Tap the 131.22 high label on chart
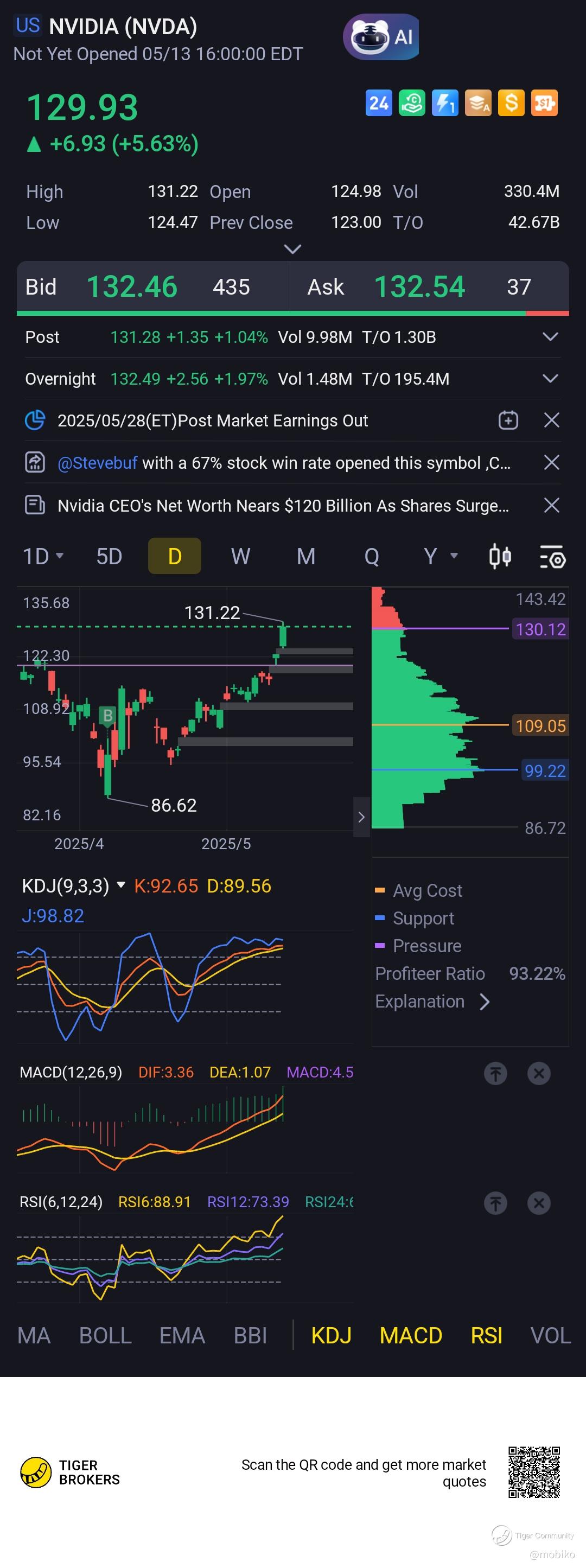The width and height of the screenshot is (586, 1568). tap(212, 613)
